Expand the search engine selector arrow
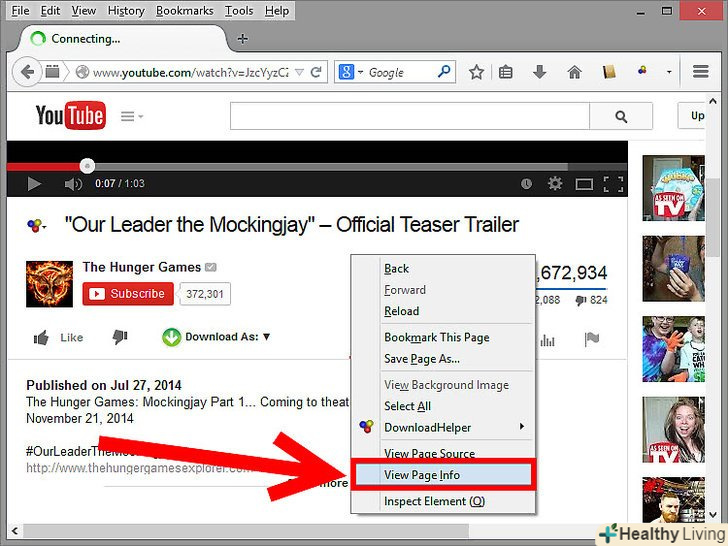Screen dimensions: 728x546 pos(360,72)
